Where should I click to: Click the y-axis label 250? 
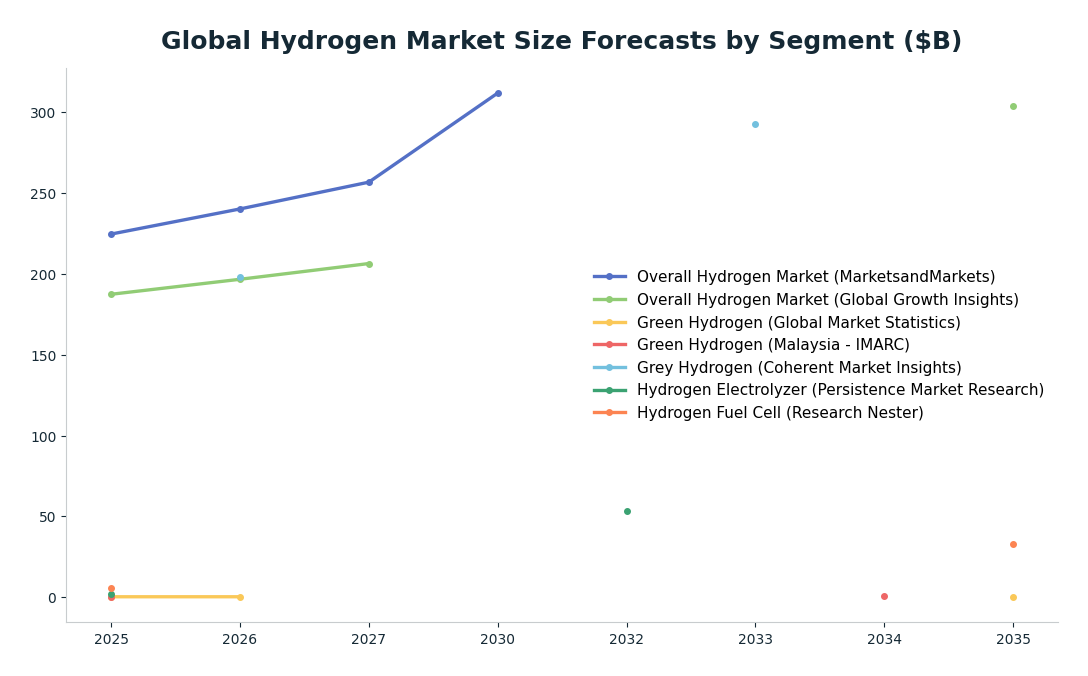(43, 194)
